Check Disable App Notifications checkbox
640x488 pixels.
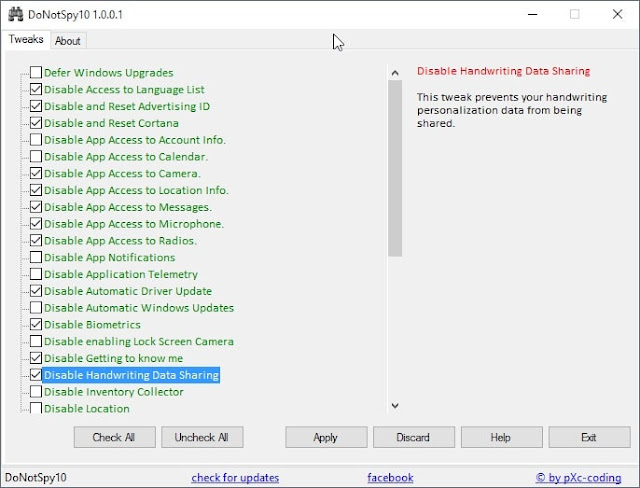coord(36,257)
